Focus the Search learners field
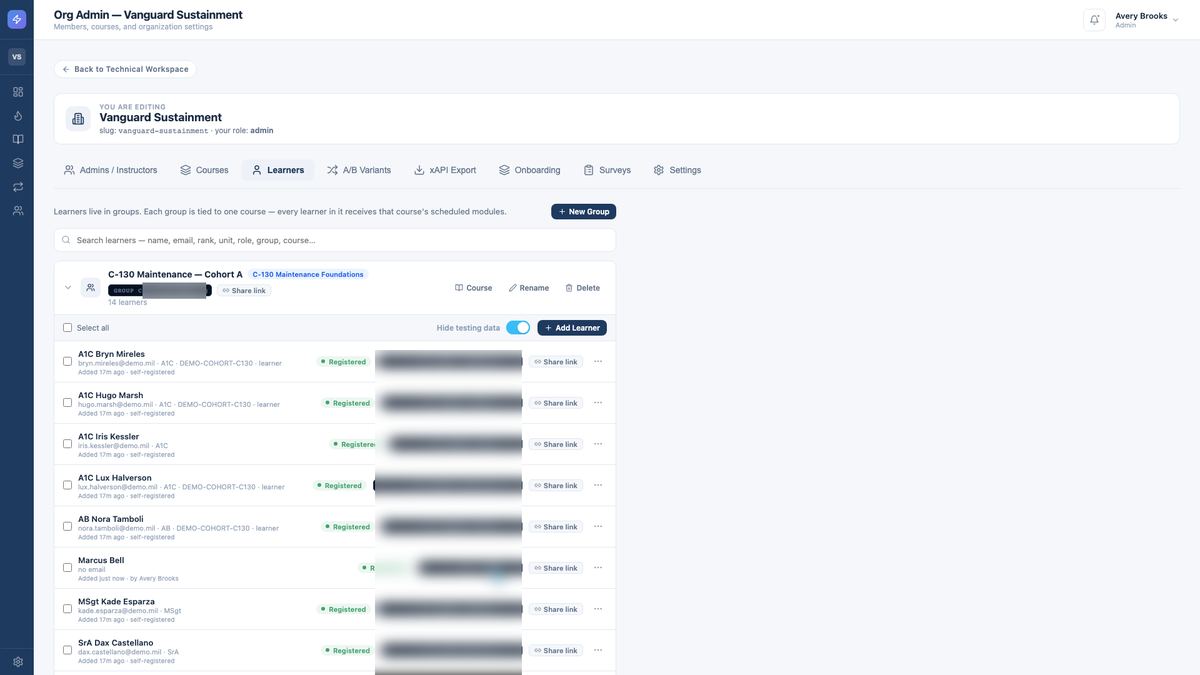This screenshot has width=1200, height=675. [x=335, y=240]
